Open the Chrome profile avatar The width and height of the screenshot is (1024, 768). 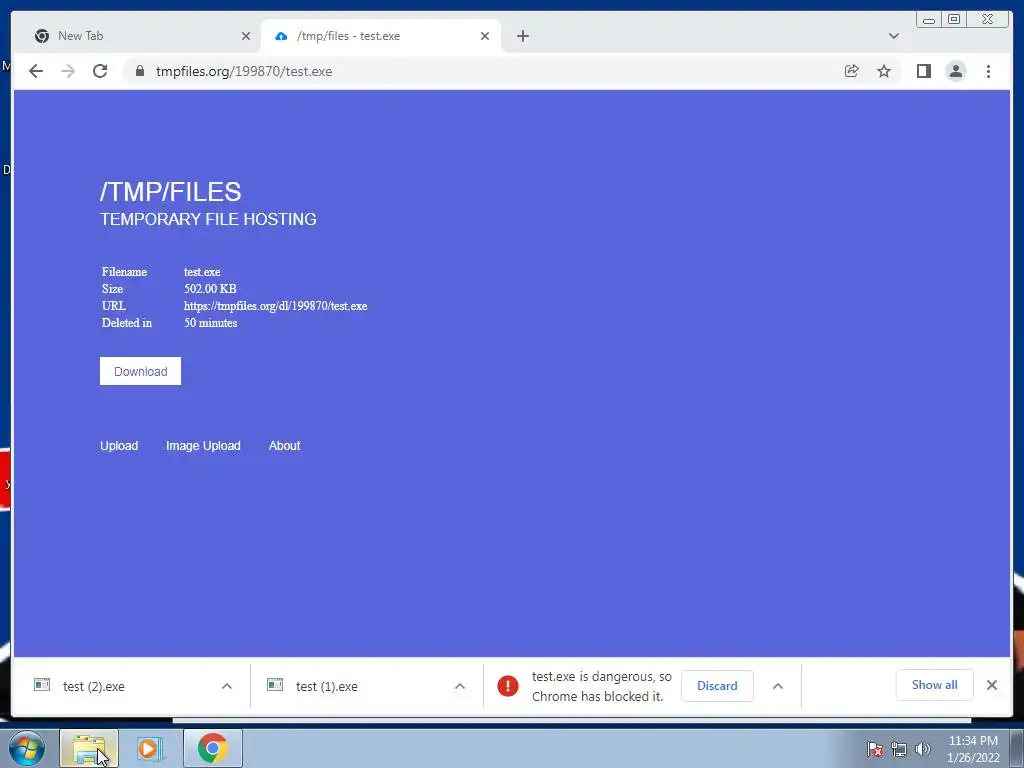click(x=955, y=71)
